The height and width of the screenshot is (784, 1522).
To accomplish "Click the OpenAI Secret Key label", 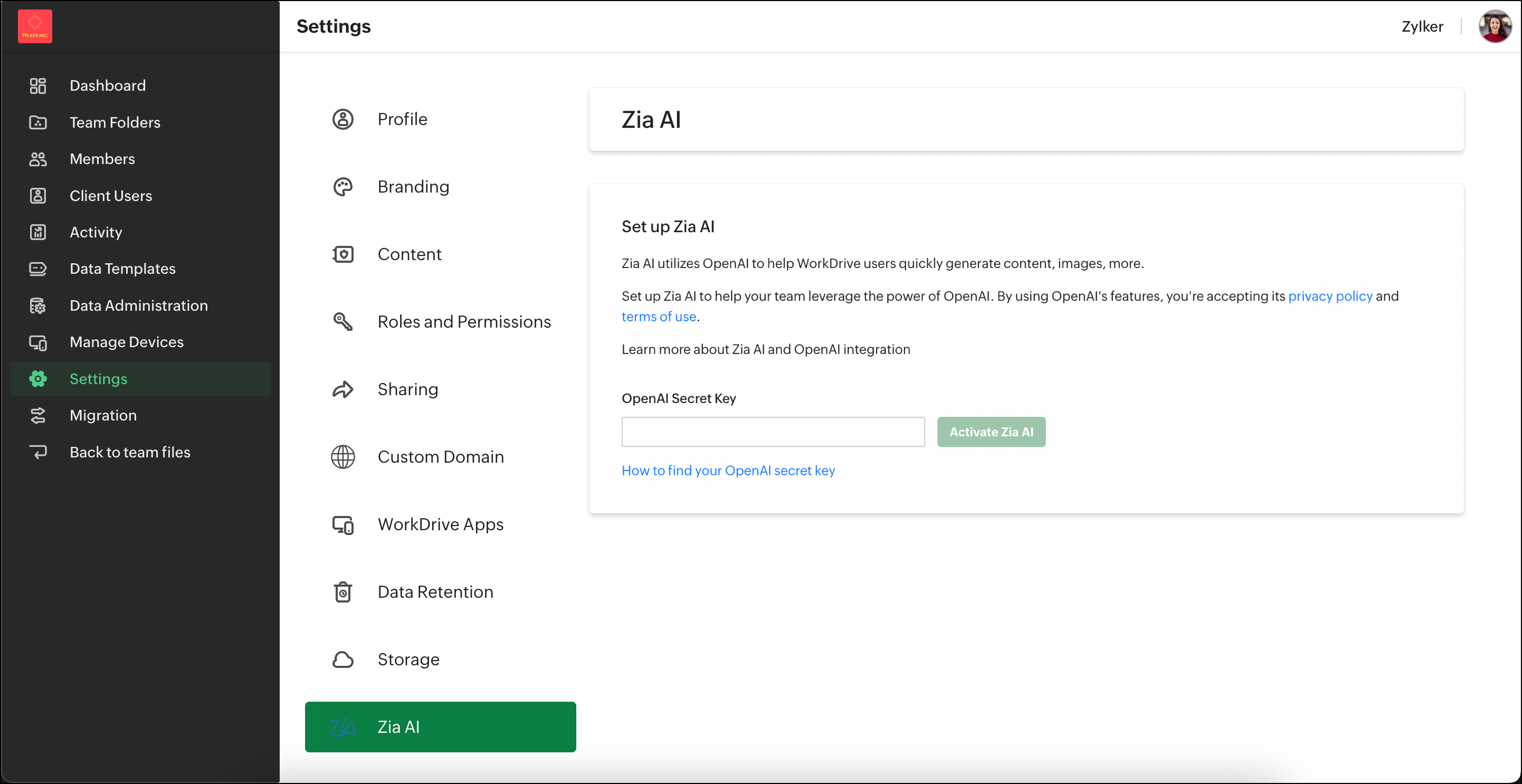I will 678,398.
